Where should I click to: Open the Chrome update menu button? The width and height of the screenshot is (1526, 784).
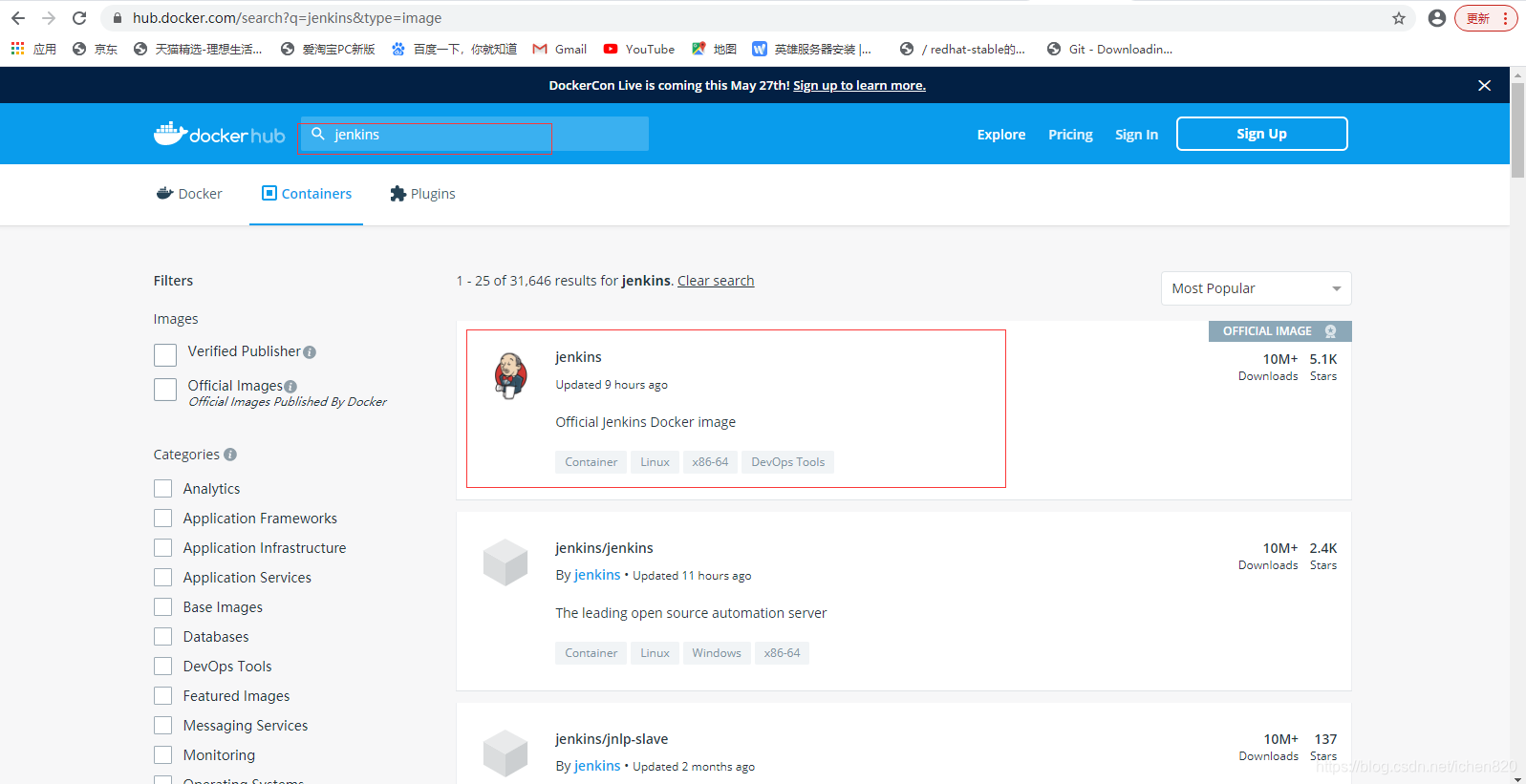1486,18
